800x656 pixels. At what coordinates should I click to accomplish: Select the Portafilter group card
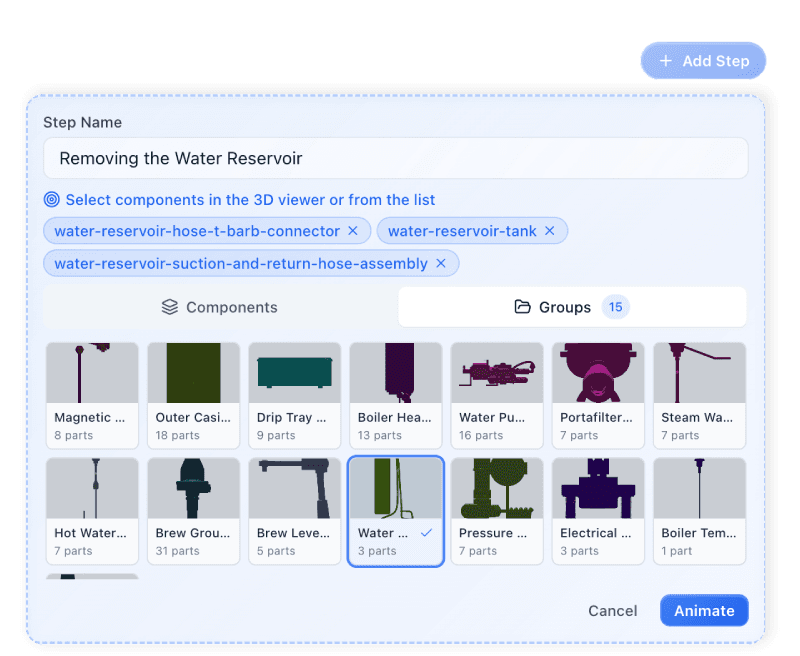pyautogui.click(x=598, y=395)
